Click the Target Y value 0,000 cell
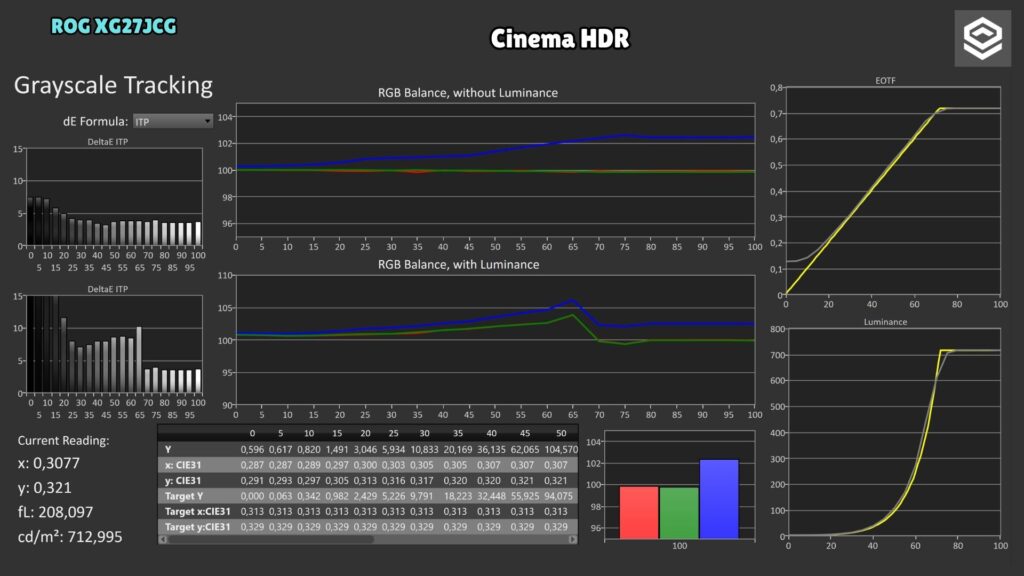The height and width of the screenshot is (576, 1024). (x=252, y=496)
